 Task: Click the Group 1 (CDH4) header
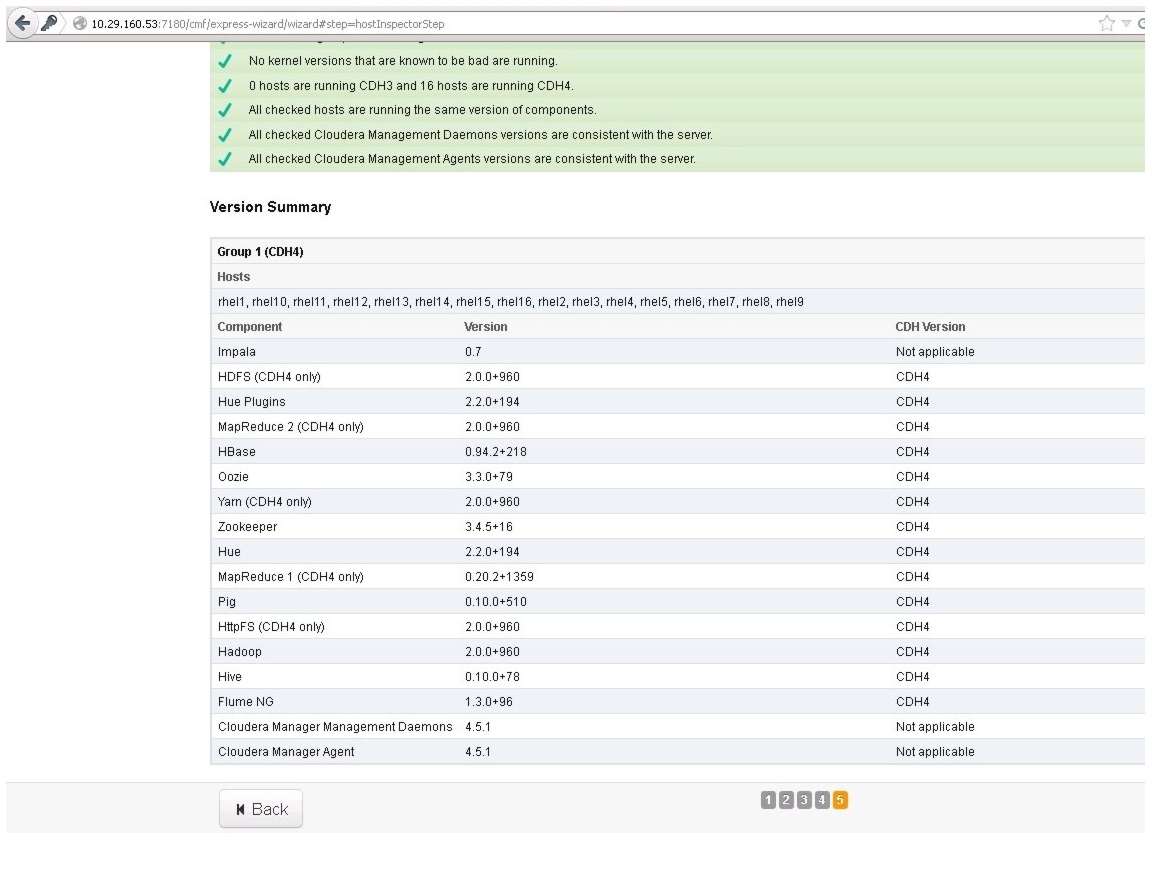pos(260,252)
